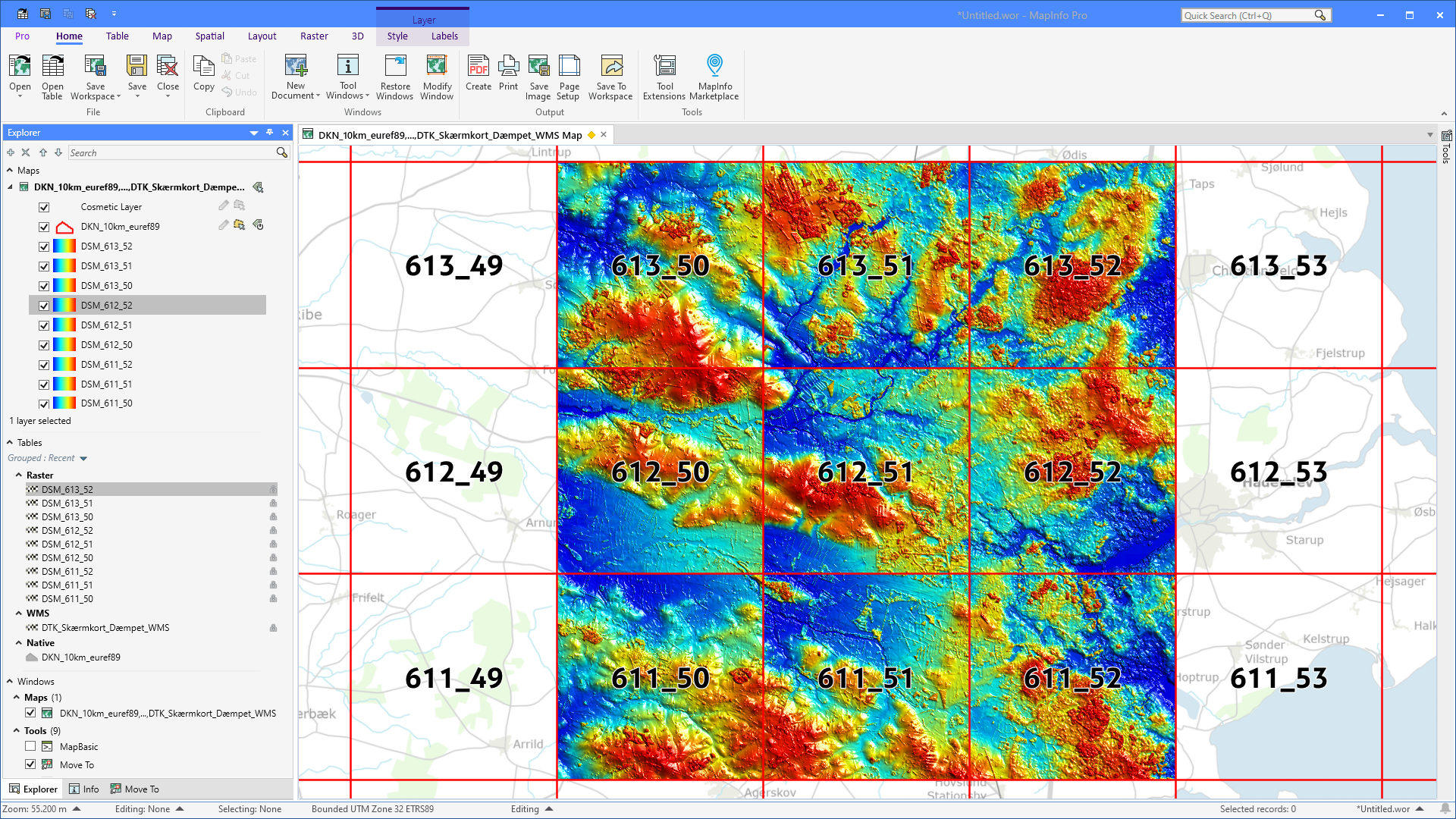Screen dimensions: 1456x819
Task: Click the DSM_612_51 layer color ramp swatch
Action: pyautogui.click(x=64, y=325)
